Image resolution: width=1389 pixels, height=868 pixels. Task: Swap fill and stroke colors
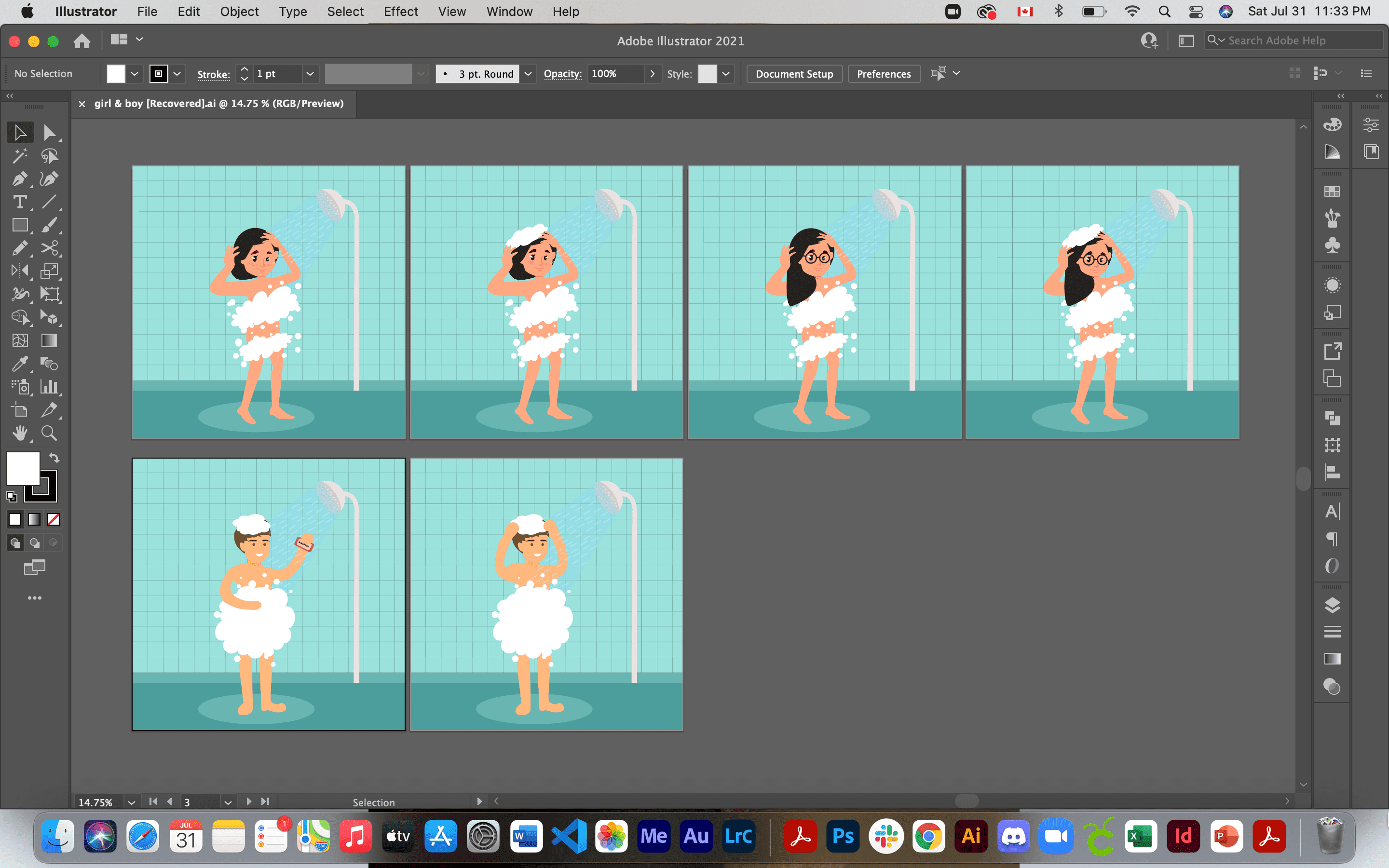(54, 458)
